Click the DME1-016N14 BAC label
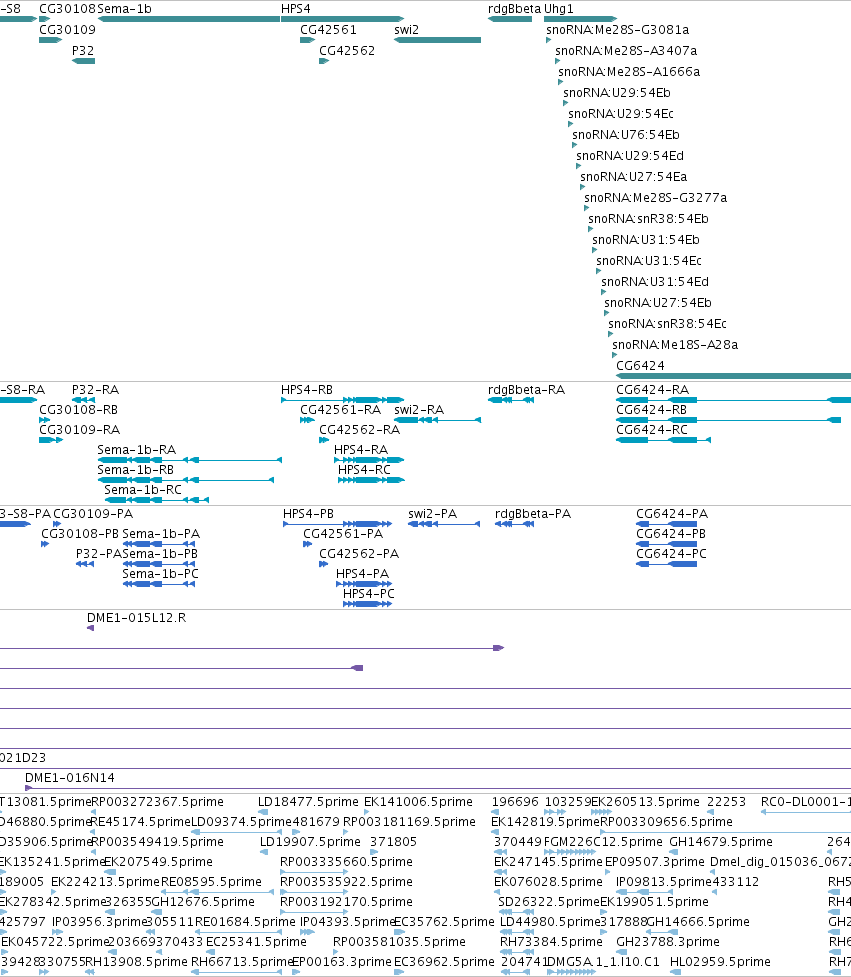This screenshot has width=851, height=977. 70,778
